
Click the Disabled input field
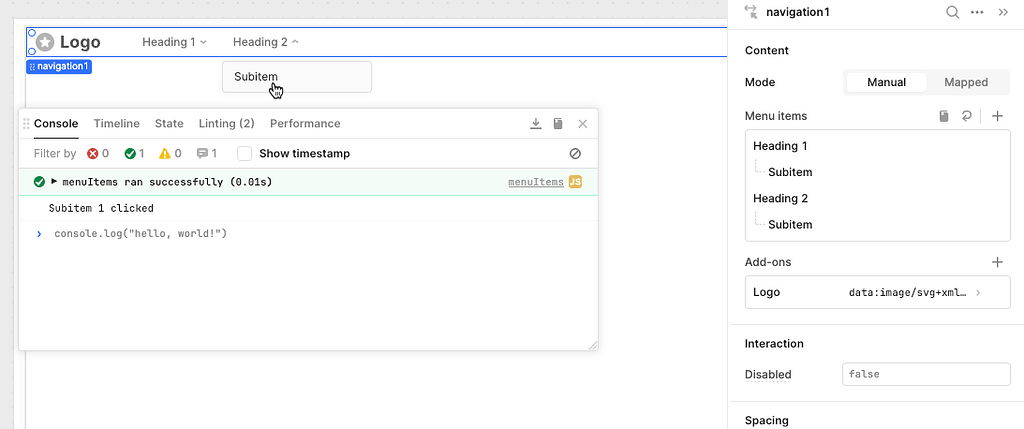coord(926,374)
